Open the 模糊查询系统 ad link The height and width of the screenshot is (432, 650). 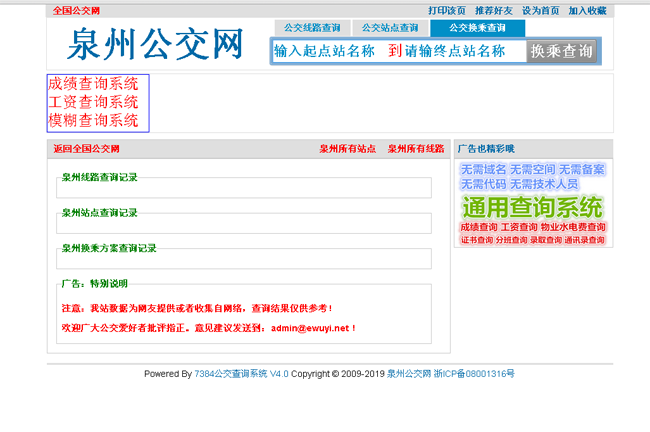point(93,120)
